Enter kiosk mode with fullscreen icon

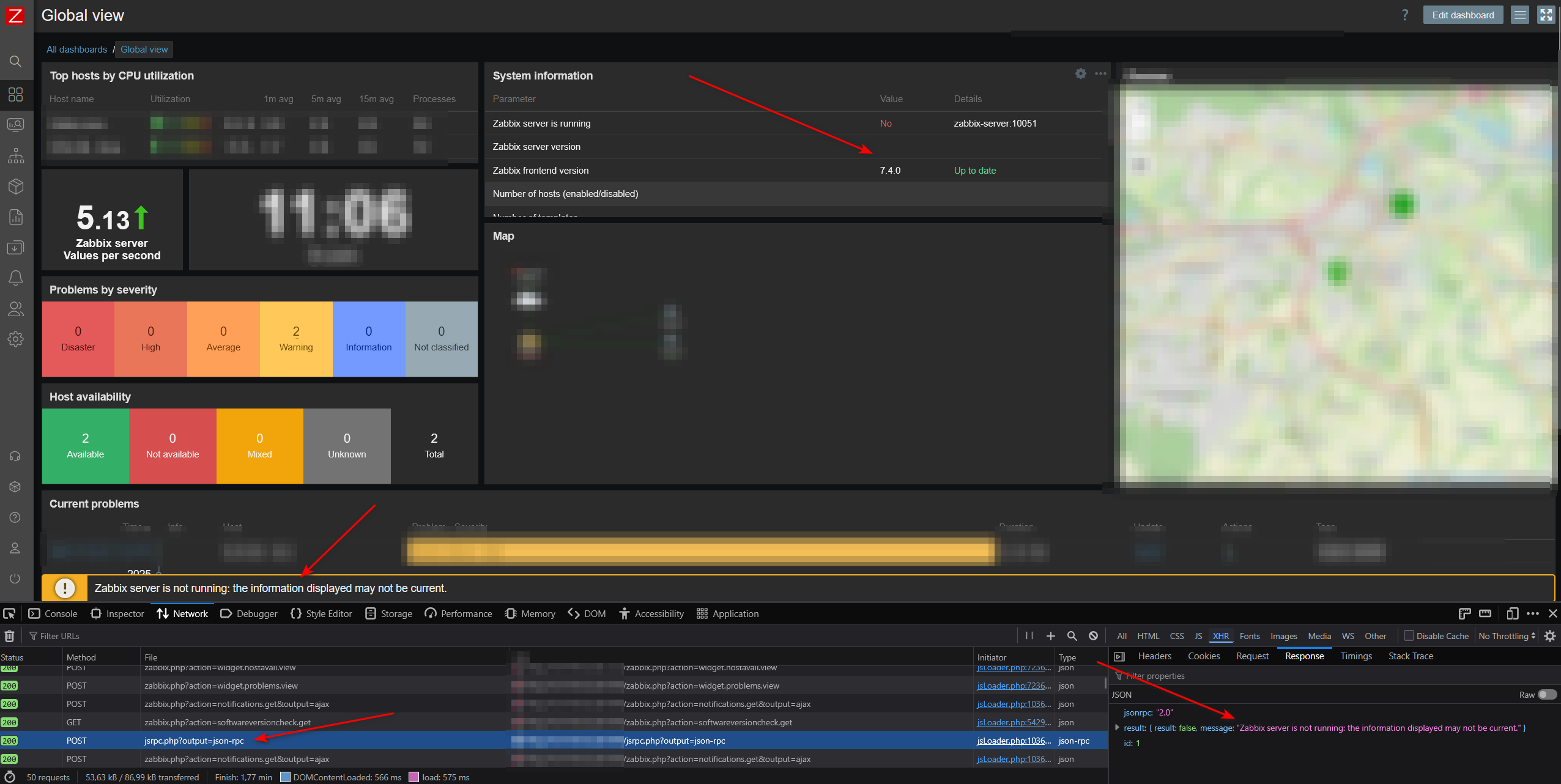1546,15
